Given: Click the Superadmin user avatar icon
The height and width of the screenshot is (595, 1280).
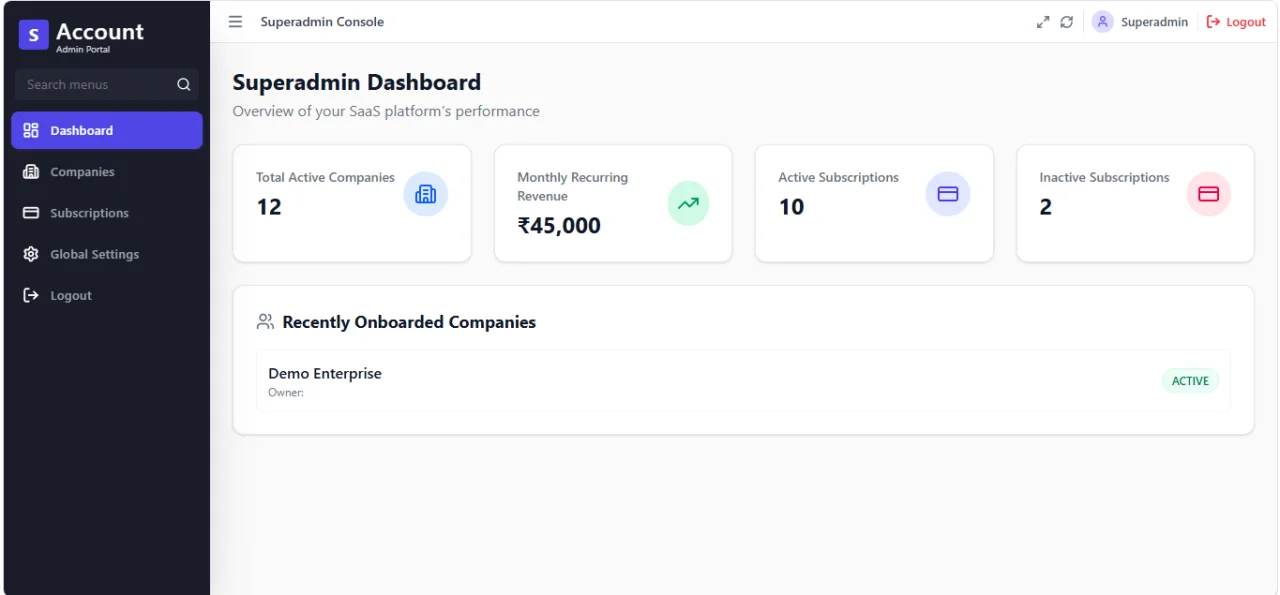Looking at the screenshot, I should (1103, 22).
